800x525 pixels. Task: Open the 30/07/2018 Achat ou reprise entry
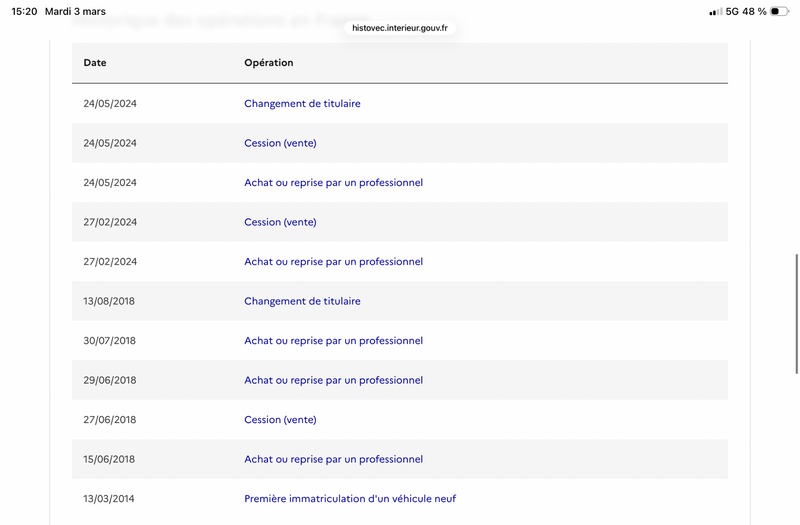tap(334, 341)
